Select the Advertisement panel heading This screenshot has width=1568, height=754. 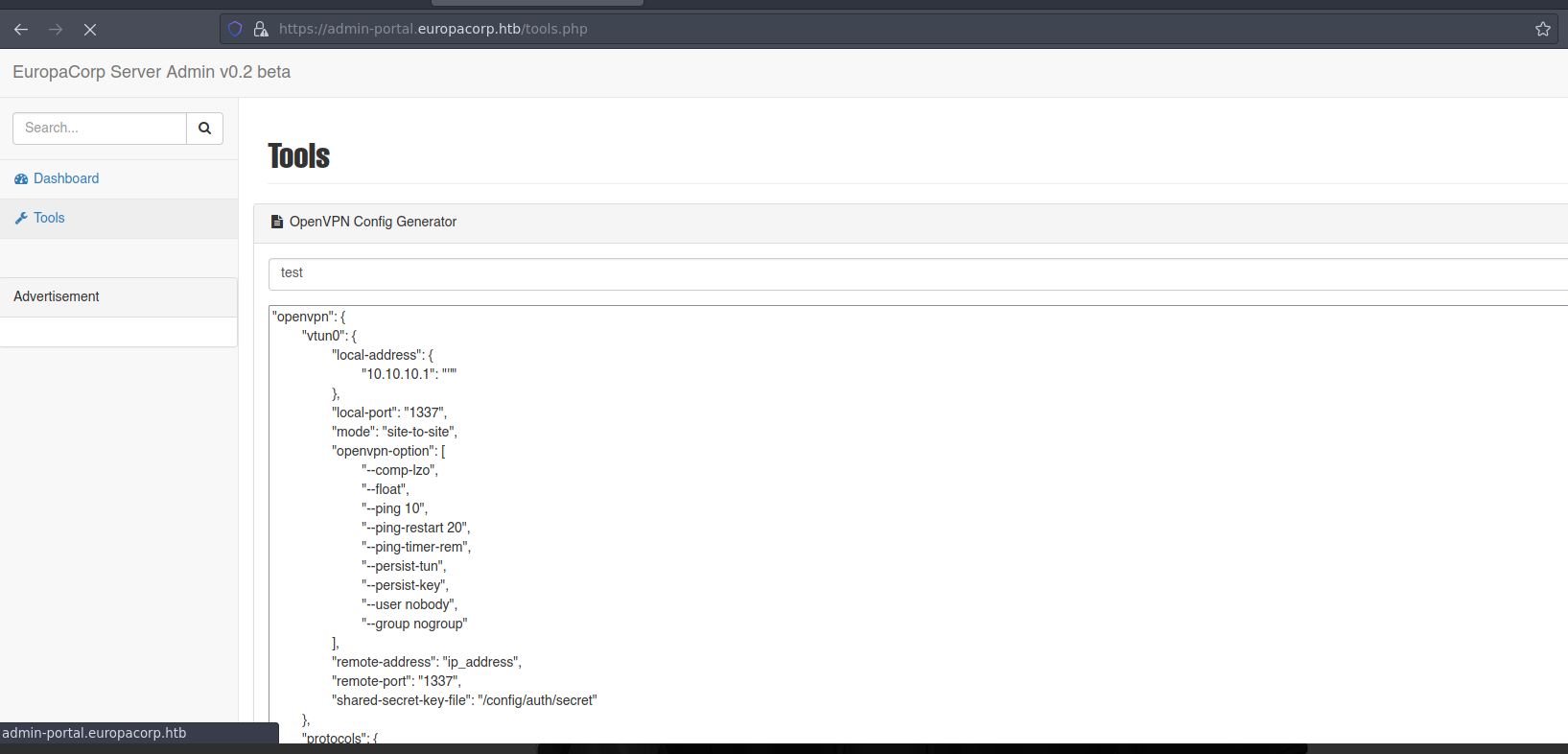(57, 296)
